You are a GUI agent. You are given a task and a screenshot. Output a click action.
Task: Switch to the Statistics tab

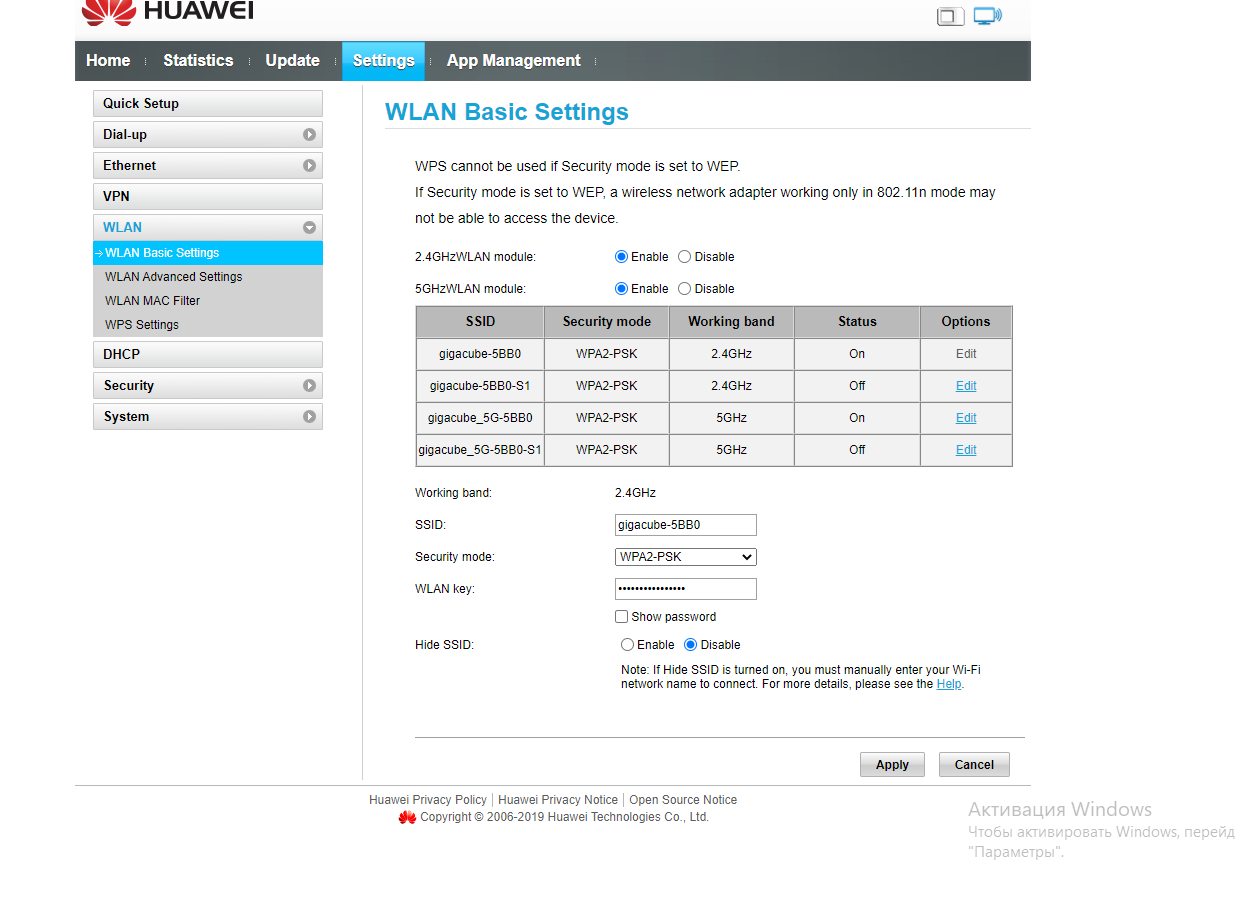pyautogui.click(x=198, y=61)
